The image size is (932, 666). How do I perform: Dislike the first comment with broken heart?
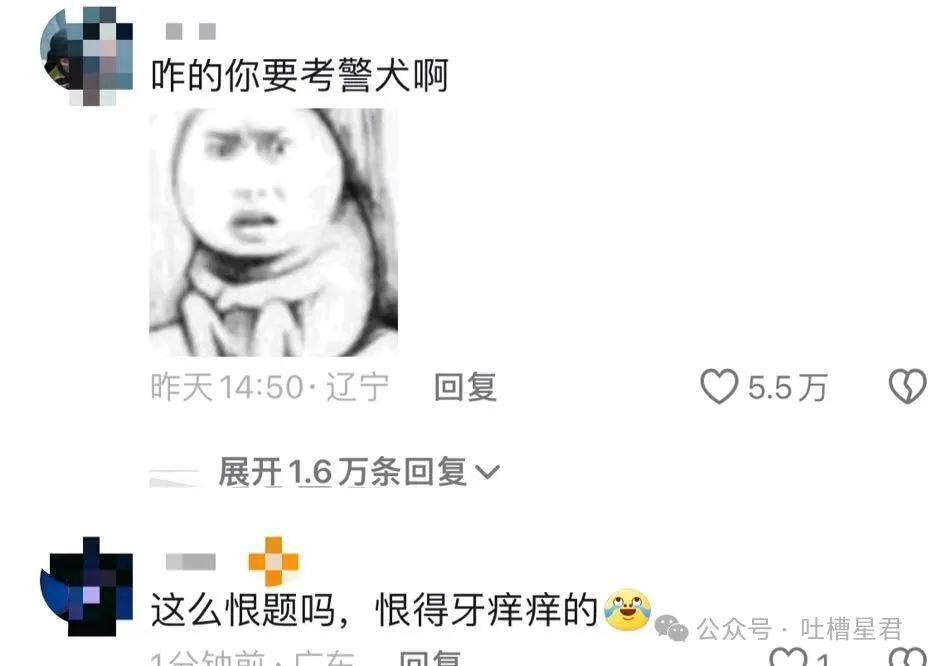pos(908,387)
